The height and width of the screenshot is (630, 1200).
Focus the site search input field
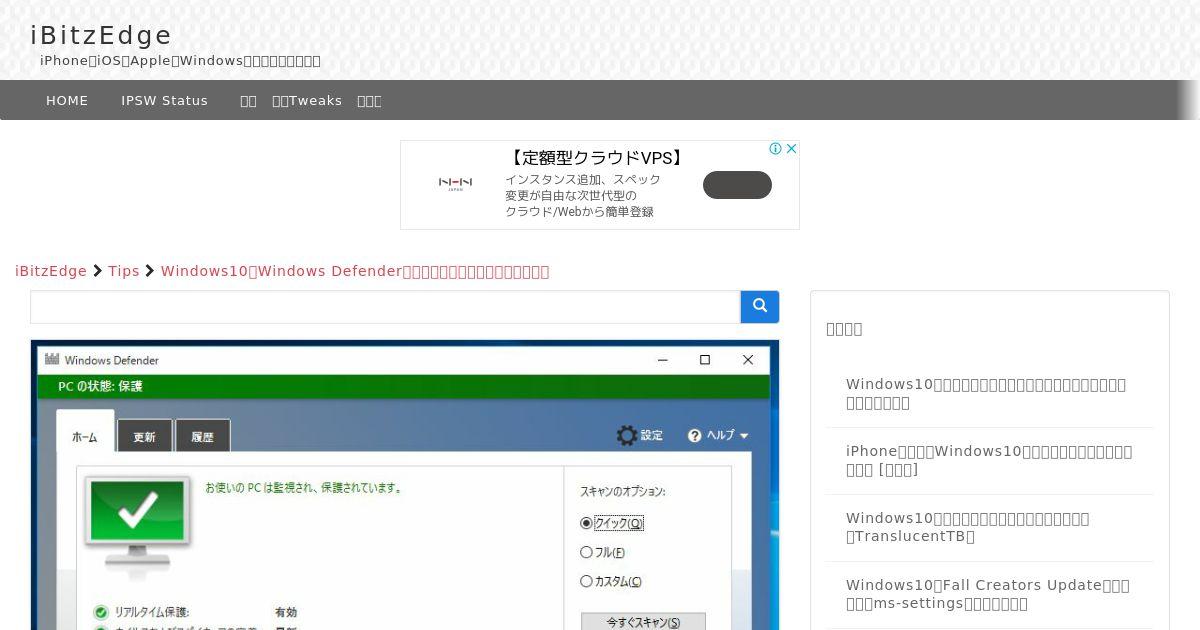pyautogui.click(x=385, y=307)
